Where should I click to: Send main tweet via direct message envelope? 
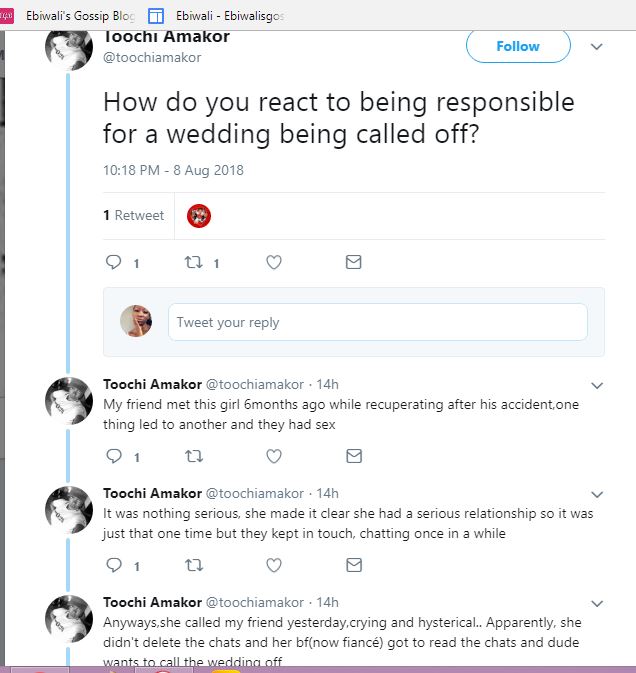point(353,263)
